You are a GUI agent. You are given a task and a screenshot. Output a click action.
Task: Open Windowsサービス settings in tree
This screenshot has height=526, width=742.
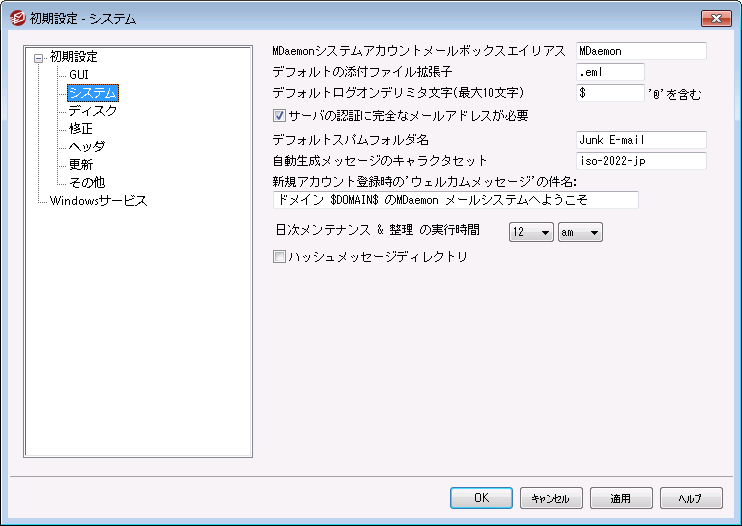pyautogui.click(x=98, y=201)
